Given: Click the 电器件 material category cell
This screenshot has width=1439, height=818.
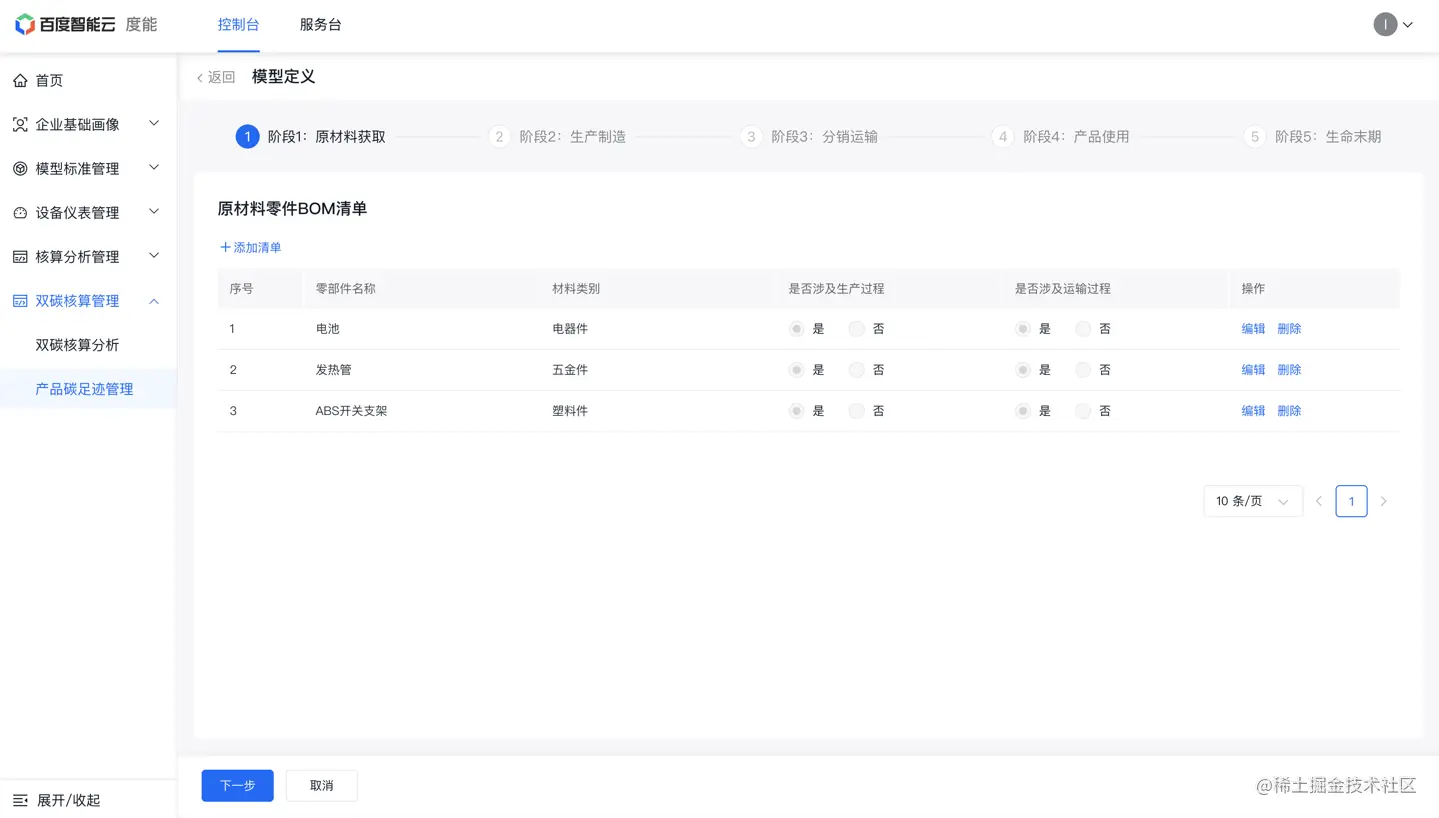Looking at the screenshot, I should coord(570,329).
